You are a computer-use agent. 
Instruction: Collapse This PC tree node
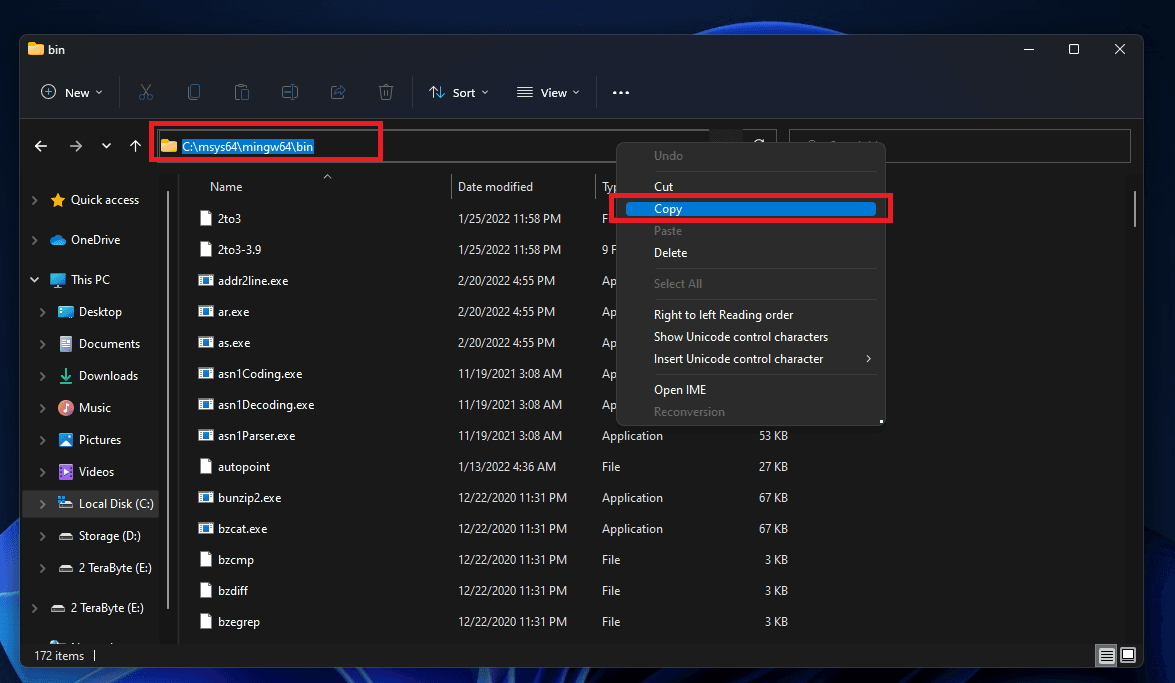[x=34, y=280]
